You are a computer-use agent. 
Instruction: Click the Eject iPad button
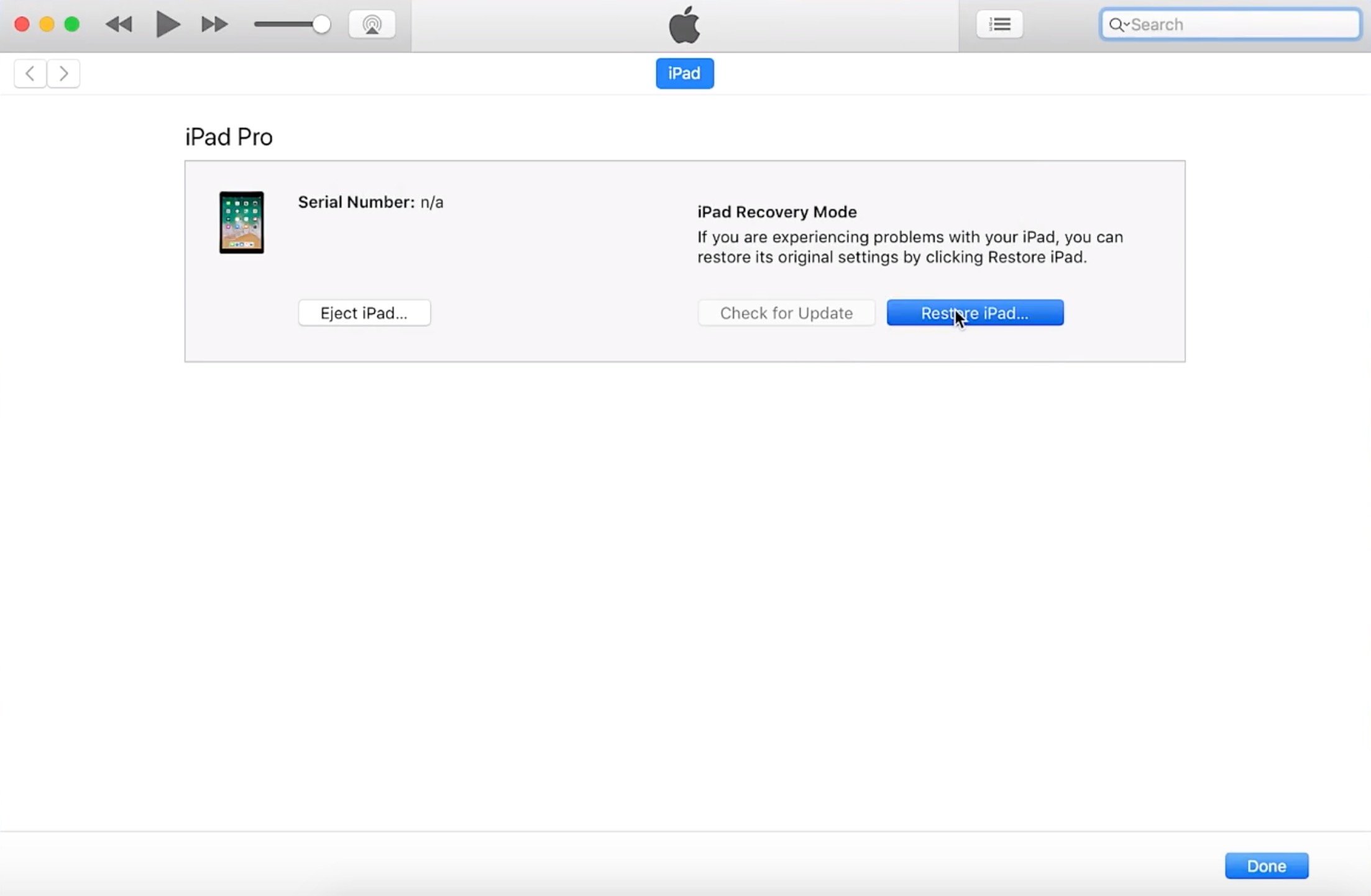coord(364,313)
